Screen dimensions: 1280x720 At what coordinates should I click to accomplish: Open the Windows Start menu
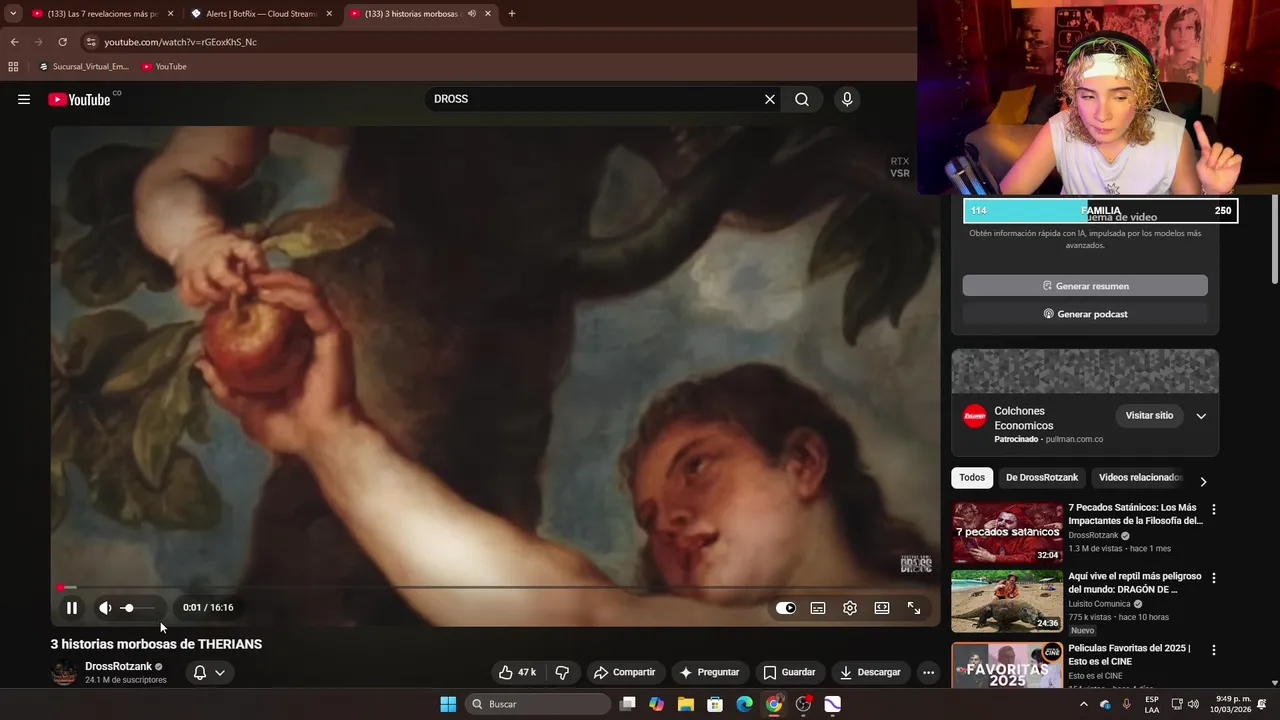[448, 704]
